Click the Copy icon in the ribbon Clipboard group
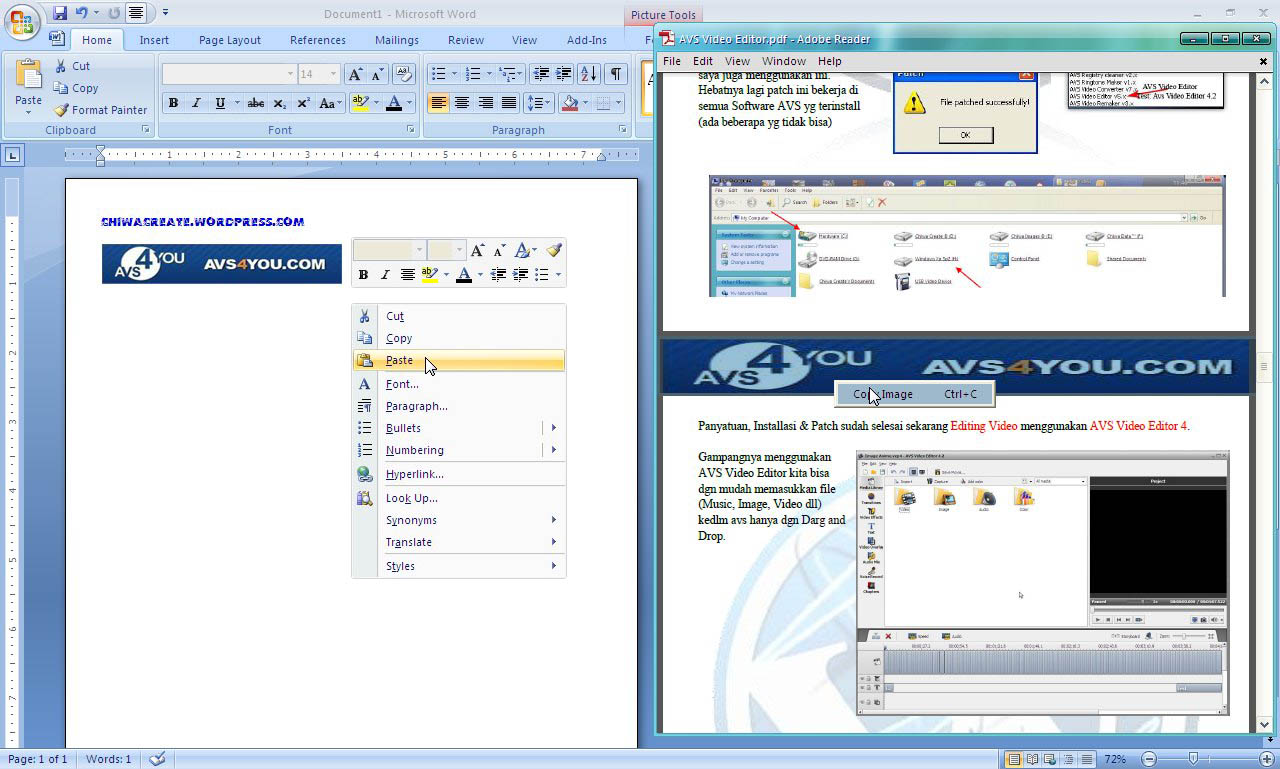The height and width of the screenshot is (769, 1280). (x=61, y=88)
